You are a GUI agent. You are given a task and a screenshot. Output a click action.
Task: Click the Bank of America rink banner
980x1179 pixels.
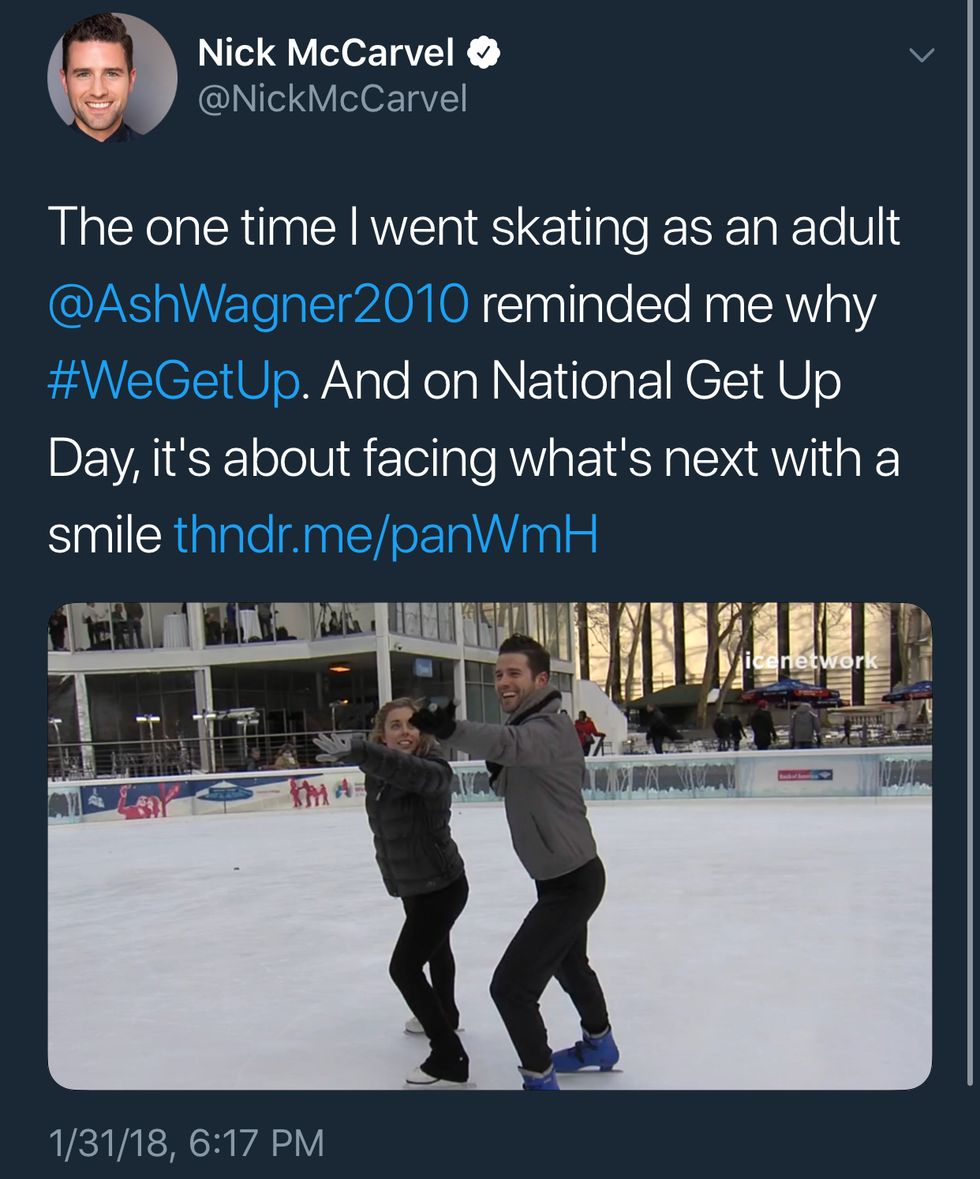(805, 774)
